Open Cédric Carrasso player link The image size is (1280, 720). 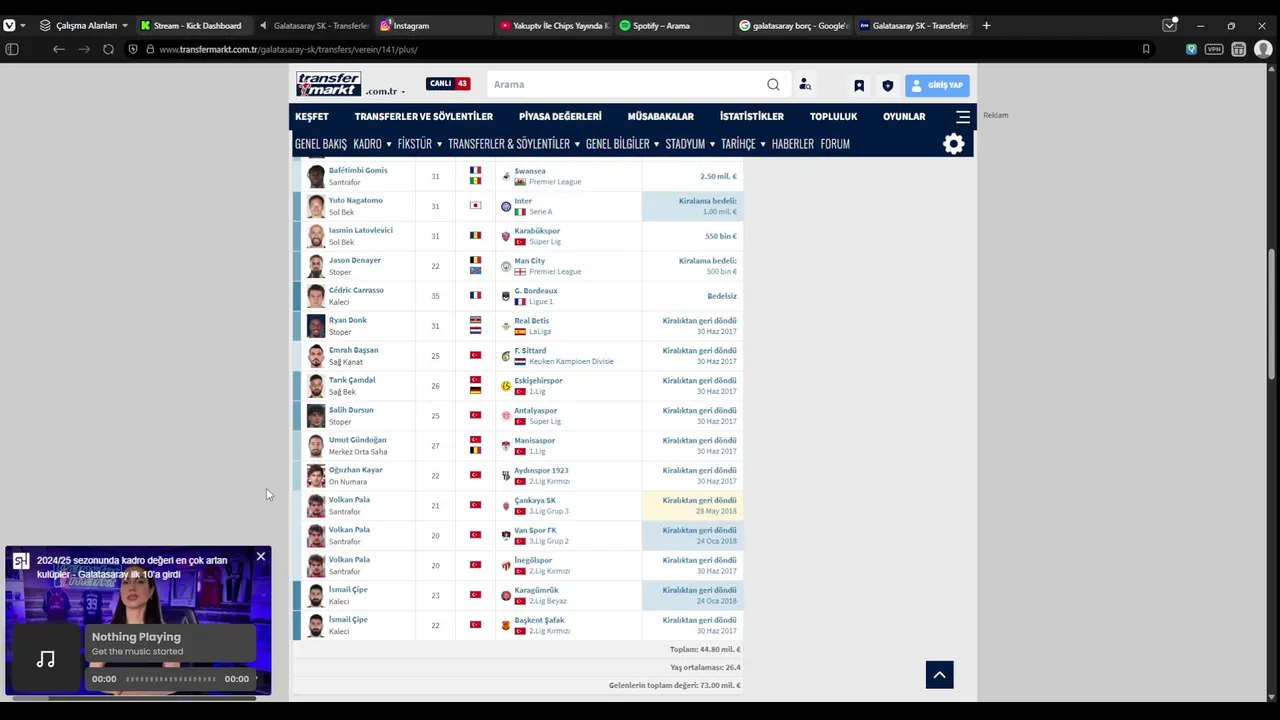(x=356, y=290)
